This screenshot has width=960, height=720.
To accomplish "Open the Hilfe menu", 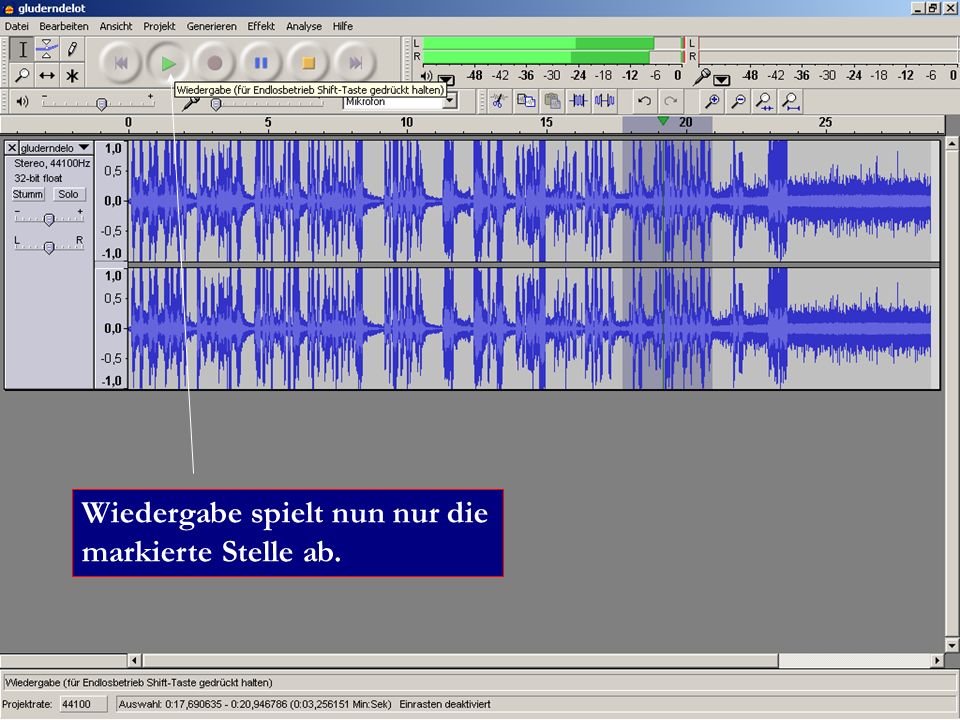I will coord(343,26).
